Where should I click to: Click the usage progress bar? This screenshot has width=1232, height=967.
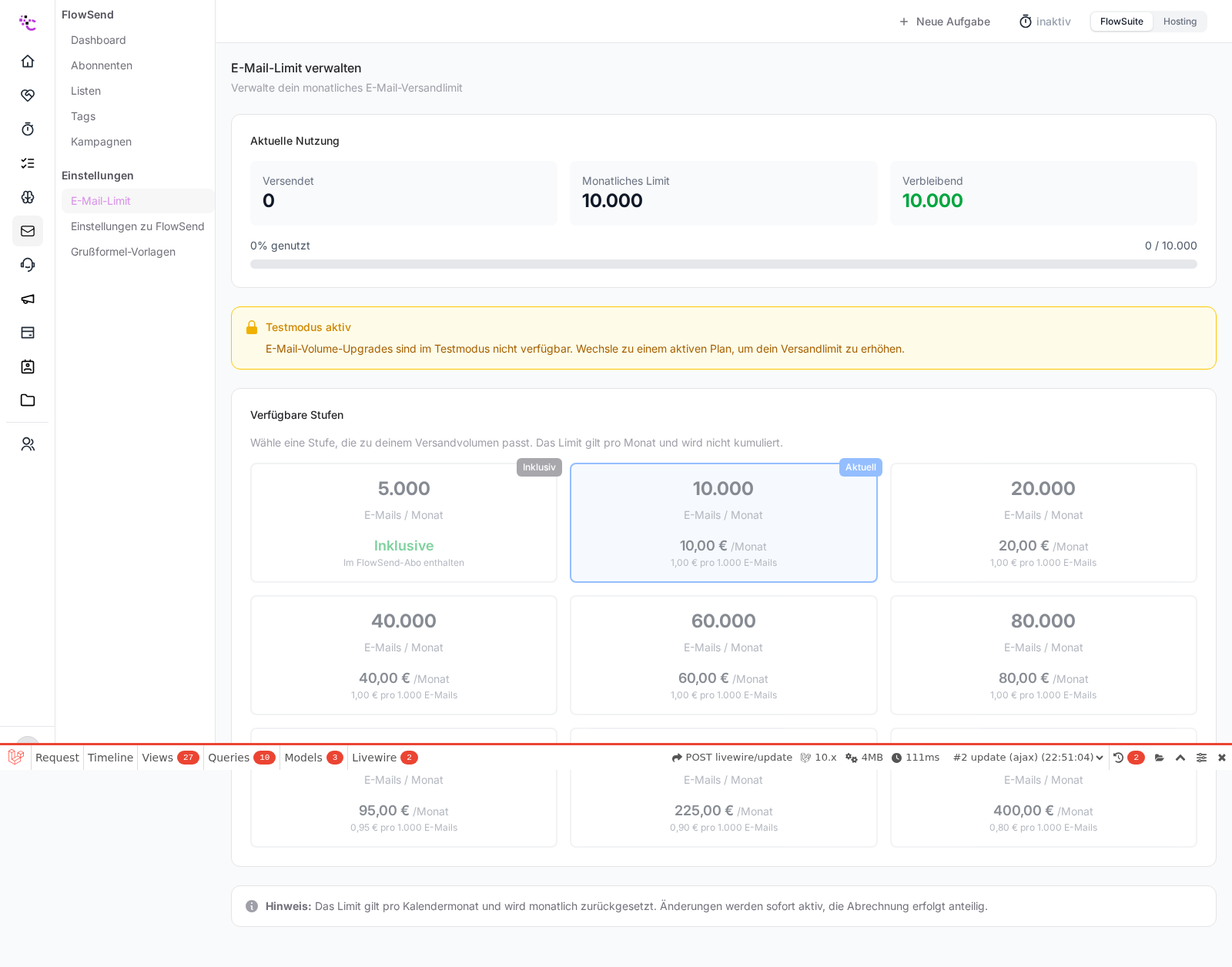[x=724, y=264]
